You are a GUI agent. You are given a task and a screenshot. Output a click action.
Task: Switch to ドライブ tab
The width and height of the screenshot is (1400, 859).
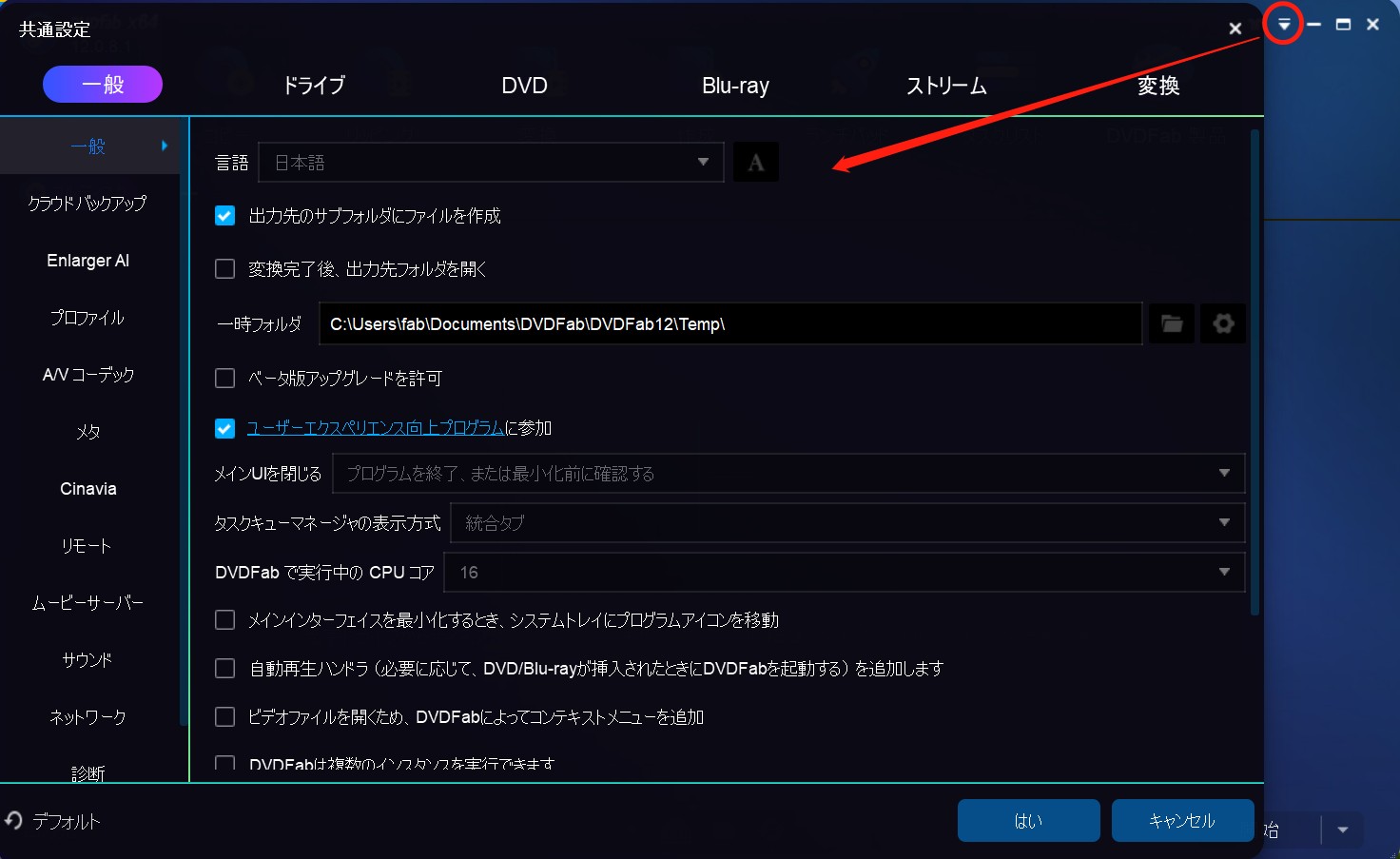point(314,86)
